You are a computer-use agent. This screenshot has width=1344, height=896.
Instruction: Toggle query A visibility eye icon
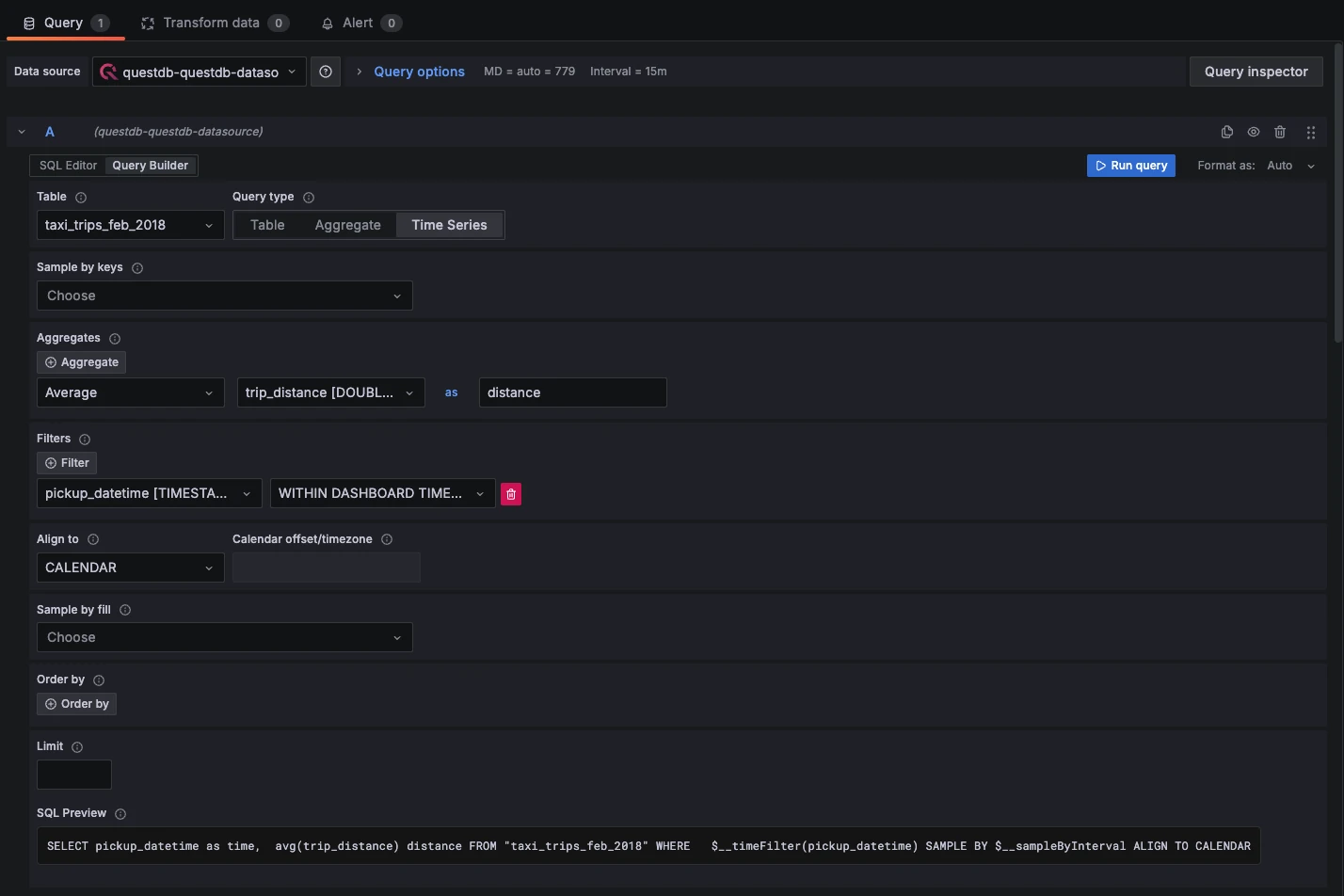[1254, 132]
